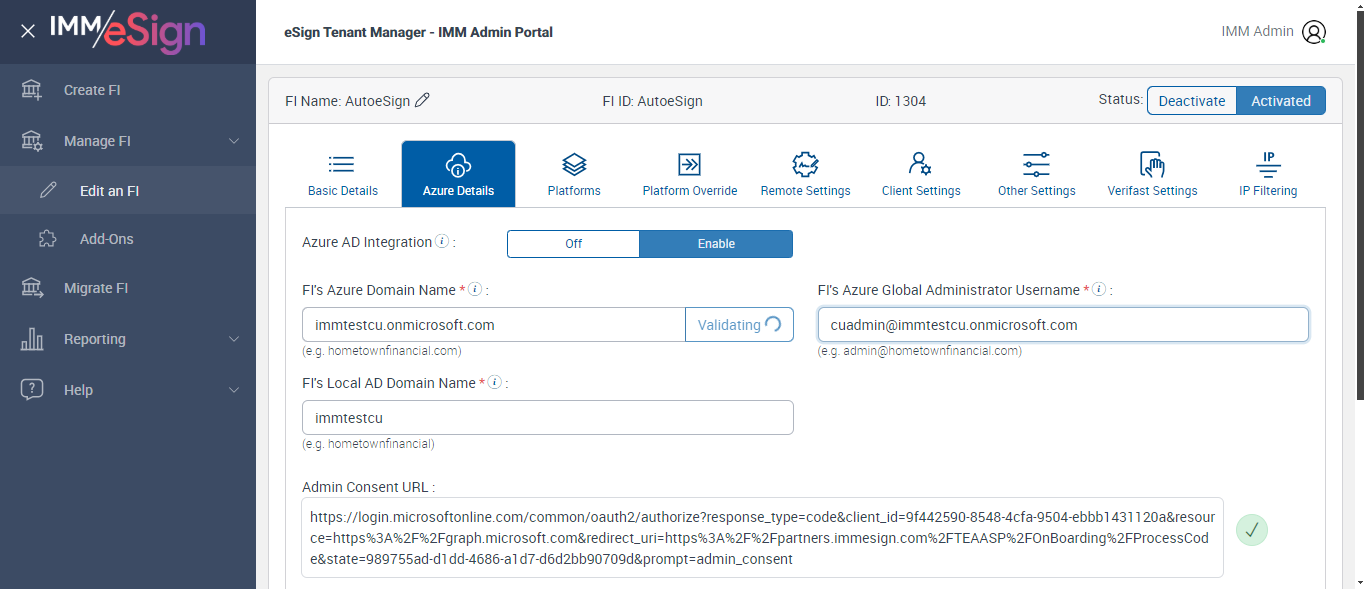1366x589 pixels.
Task: Show info for FI's Local AD Domain Name
Action: (x=495, y=382)
